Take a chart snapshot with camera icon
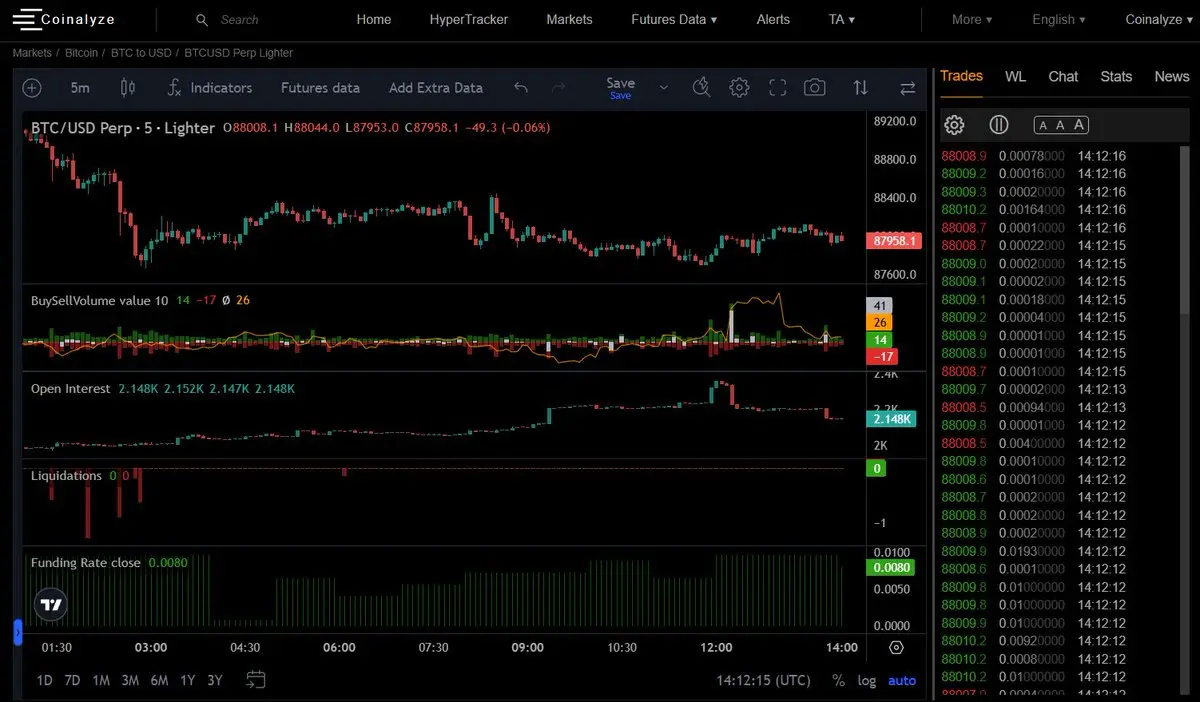 click(815, 88)
